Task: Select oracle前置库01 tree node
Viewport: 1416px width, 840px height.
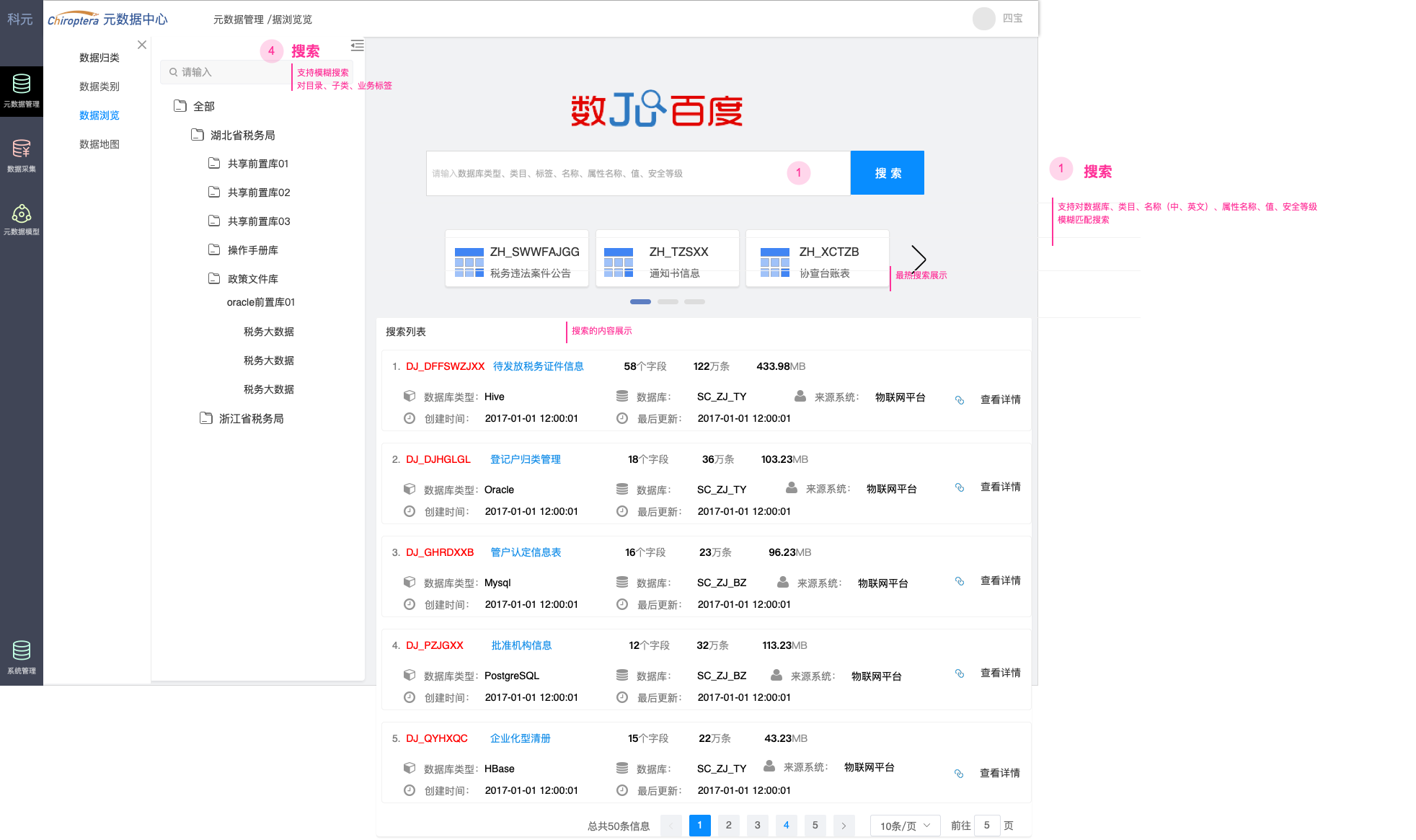Action: coord(261,302)
